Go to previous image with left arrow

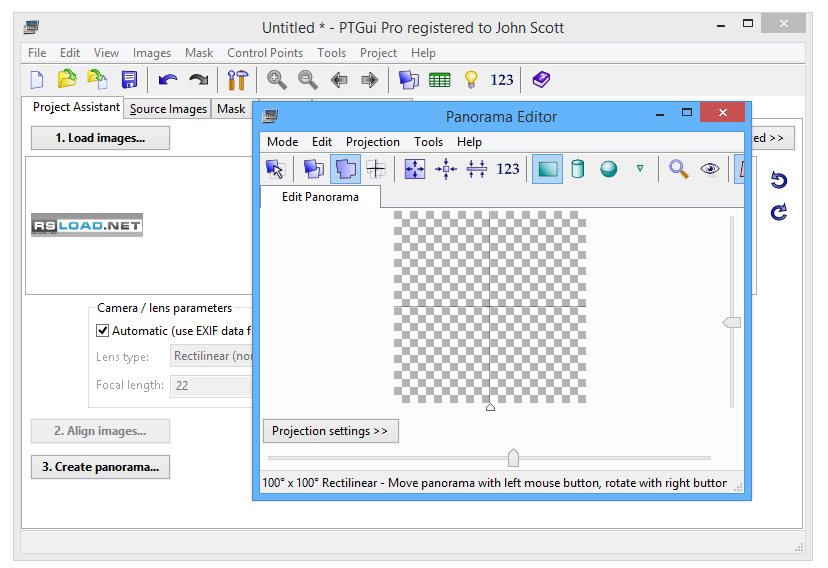click(x=338, y=80)
